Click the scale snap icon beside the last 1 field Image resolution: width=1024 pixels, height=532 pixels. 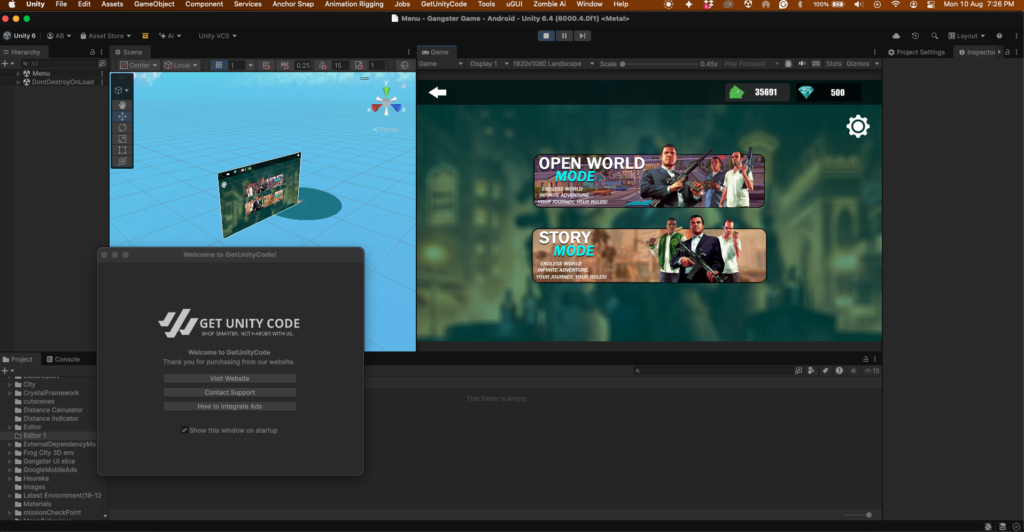pyautogui.click(x=359, y=65)
